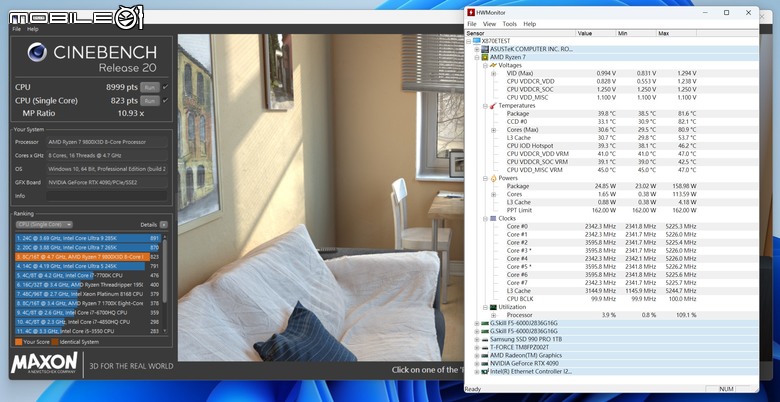Expand the ASUSTeK COMPUTER node
Image resolution: width=780 pixels, height=402 pixels.
(477, 49)
